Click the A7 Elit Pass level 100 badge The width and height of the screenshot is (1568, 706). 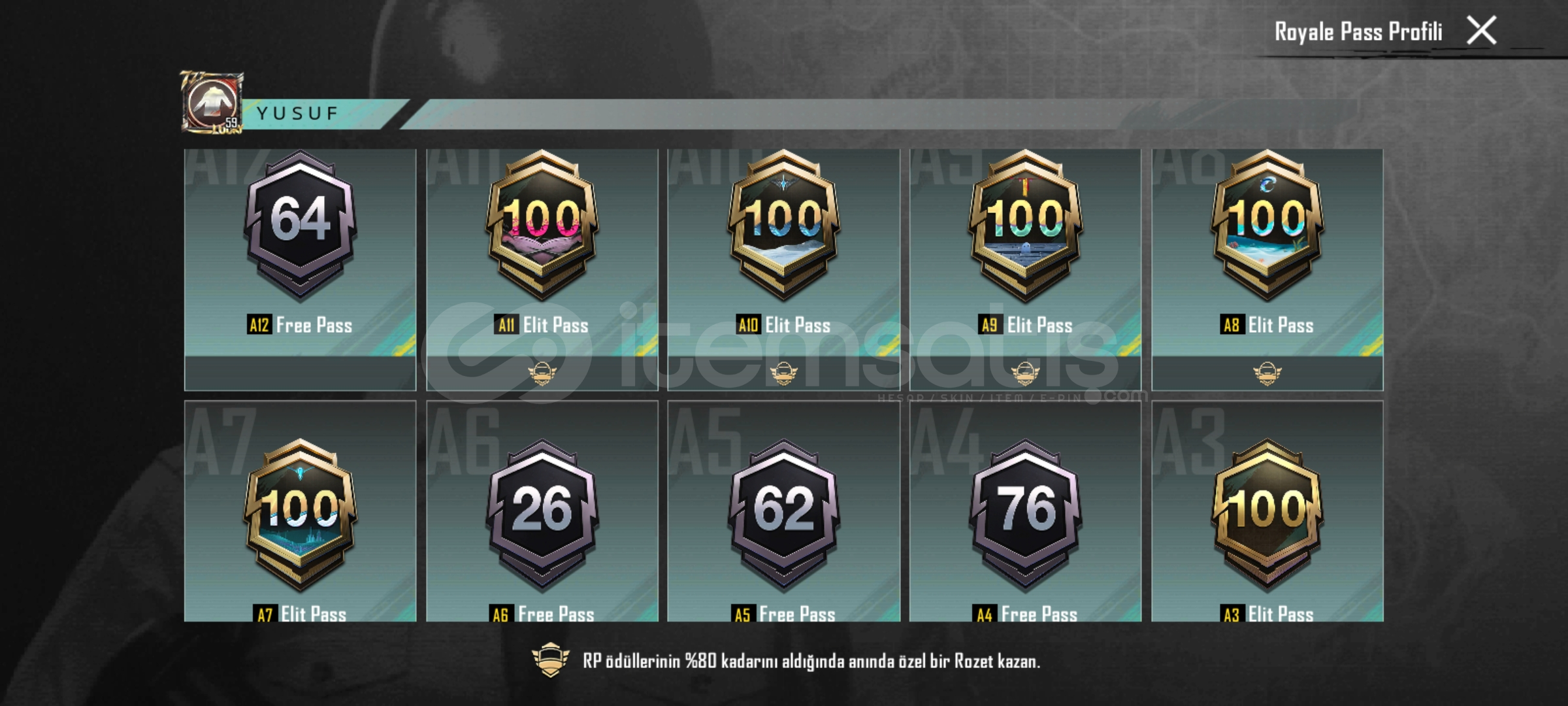click(300, 514)
